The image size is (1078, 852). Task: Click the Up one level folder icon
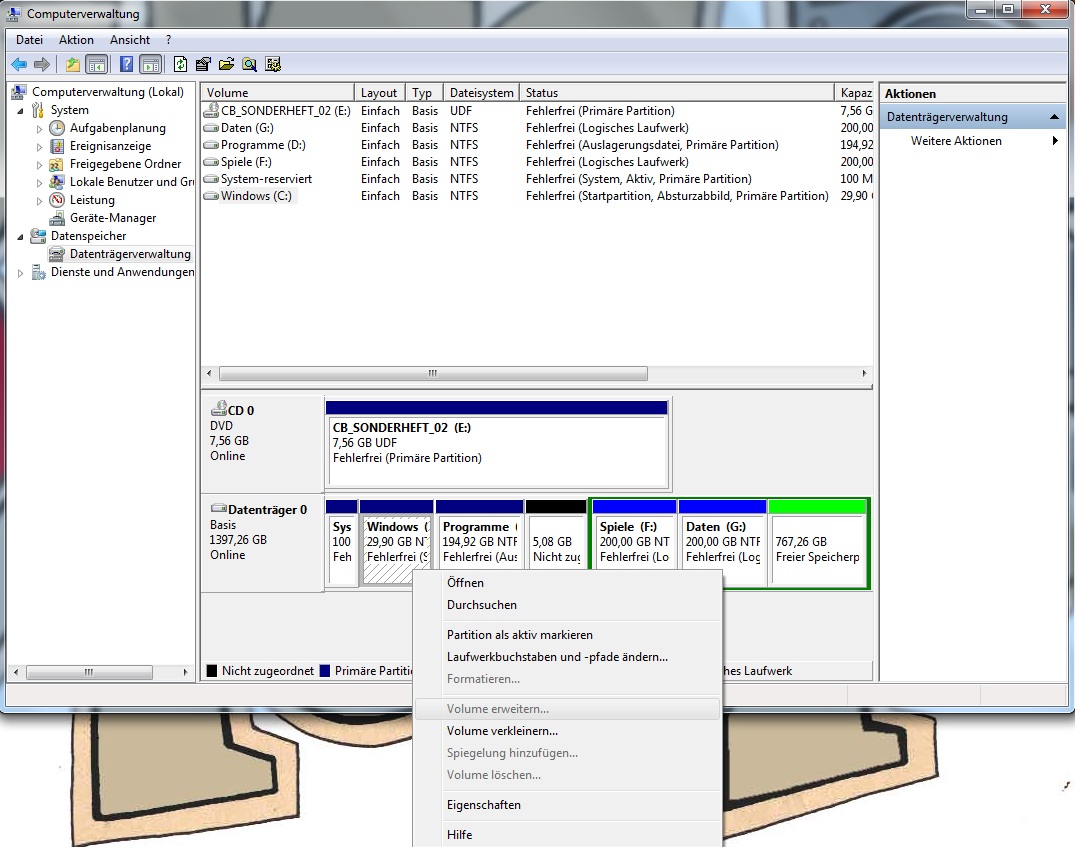[x=72, y=65]
